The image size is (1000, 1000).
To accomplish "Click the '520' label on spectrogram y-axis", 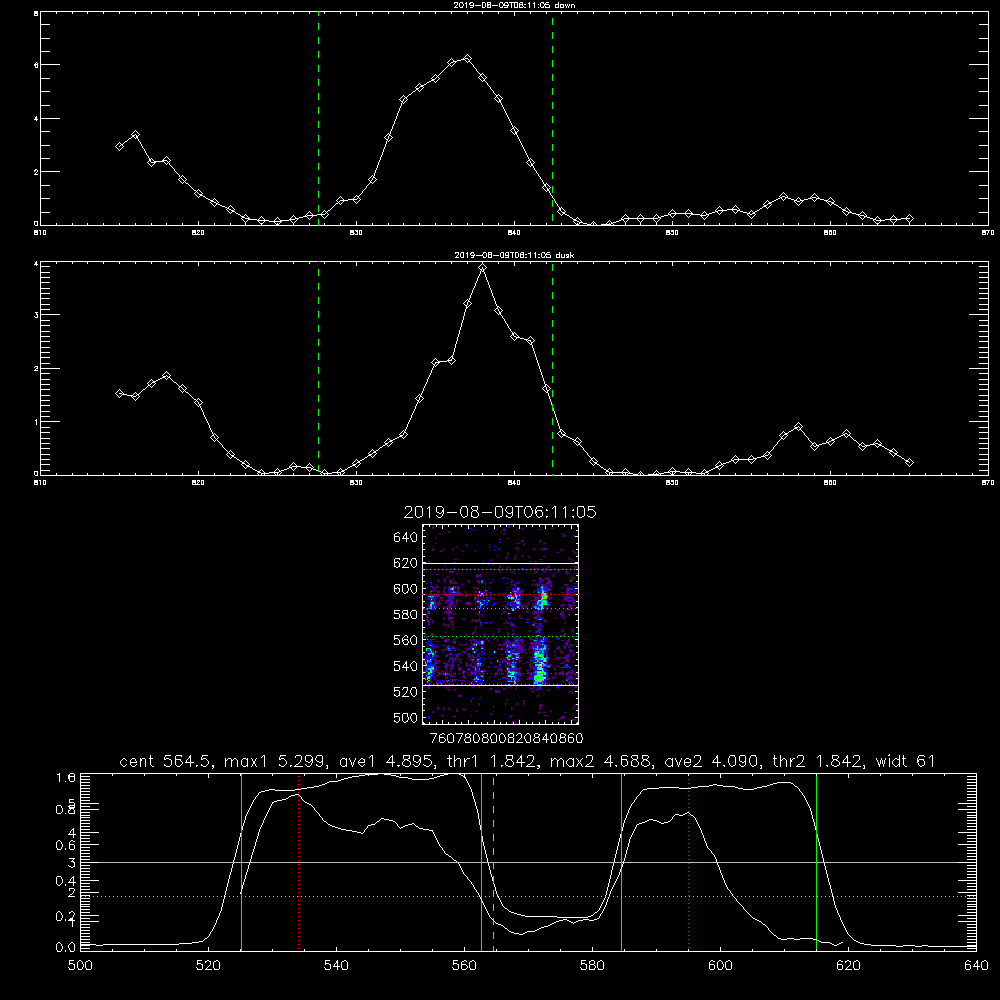I will [x=406, y=692].
